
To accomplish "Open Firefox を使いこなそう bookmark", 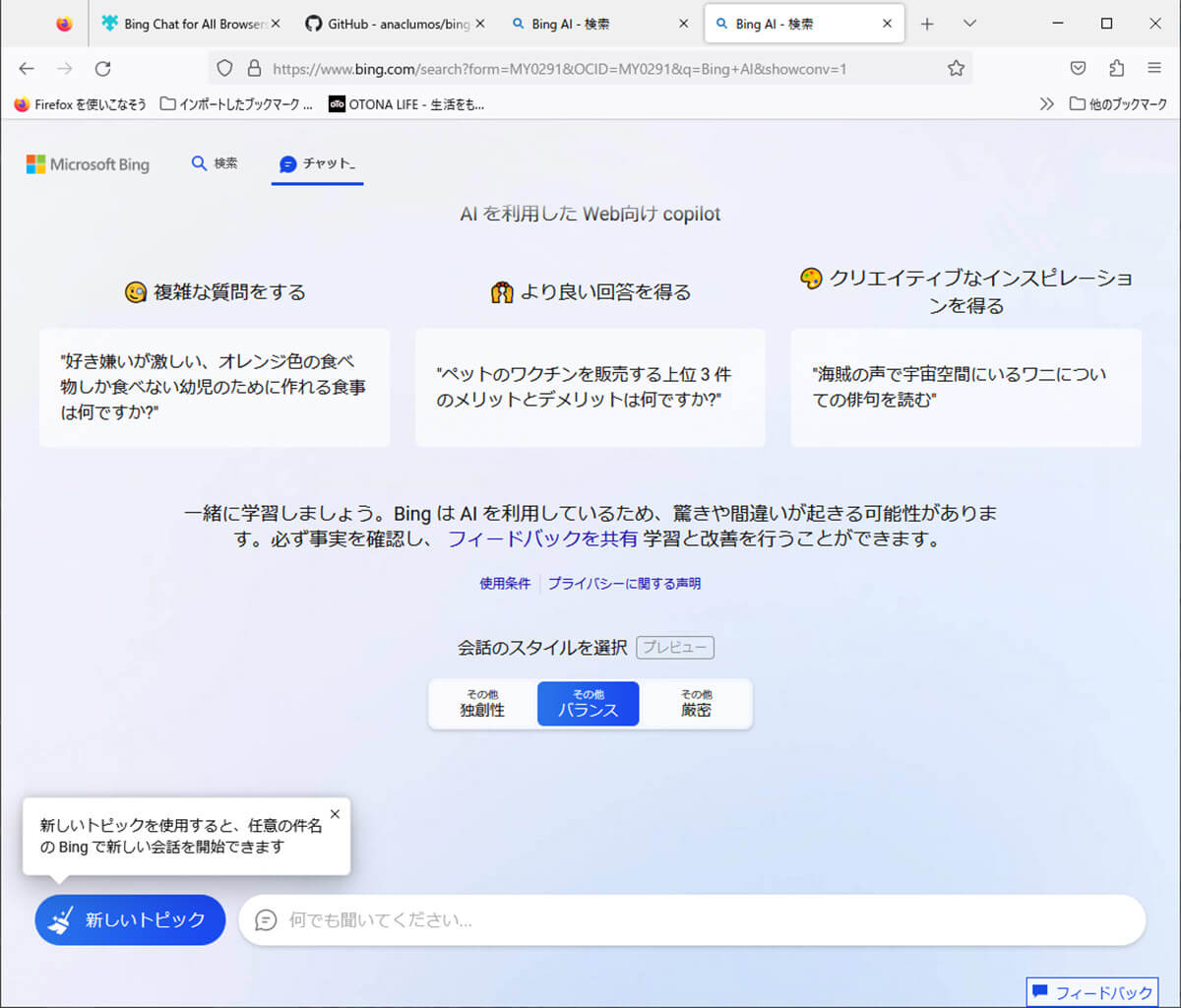I will 80,104.
